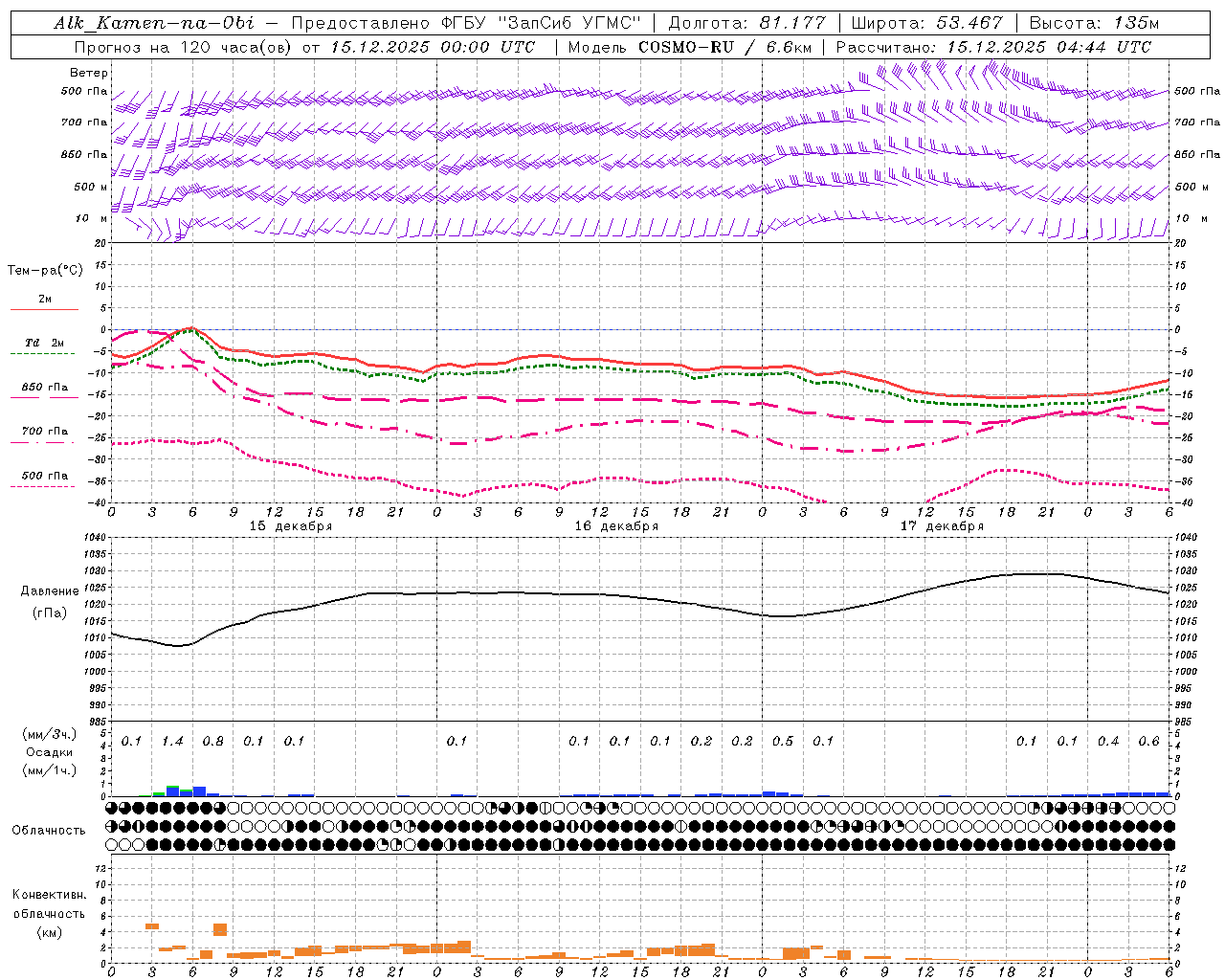
Task: Click the 'Осадки' label
Action: click(x=49, y=752)
